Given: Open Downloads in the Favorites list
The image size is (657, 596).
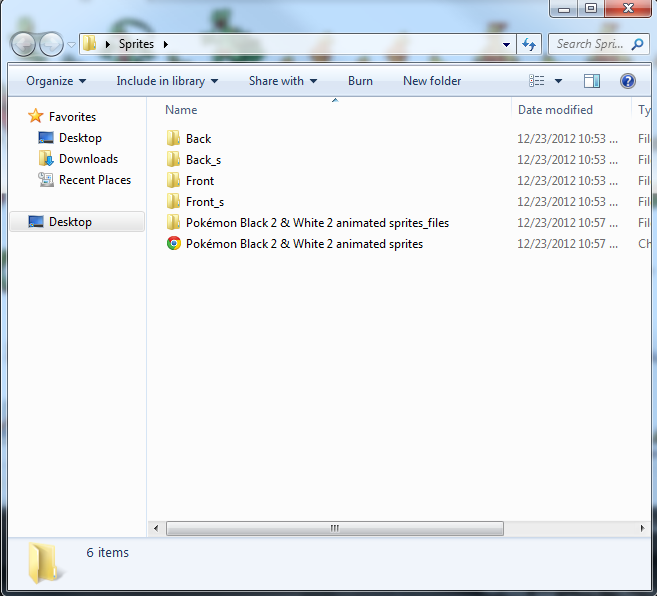Looking at the screenshot, I should point(88,159).
